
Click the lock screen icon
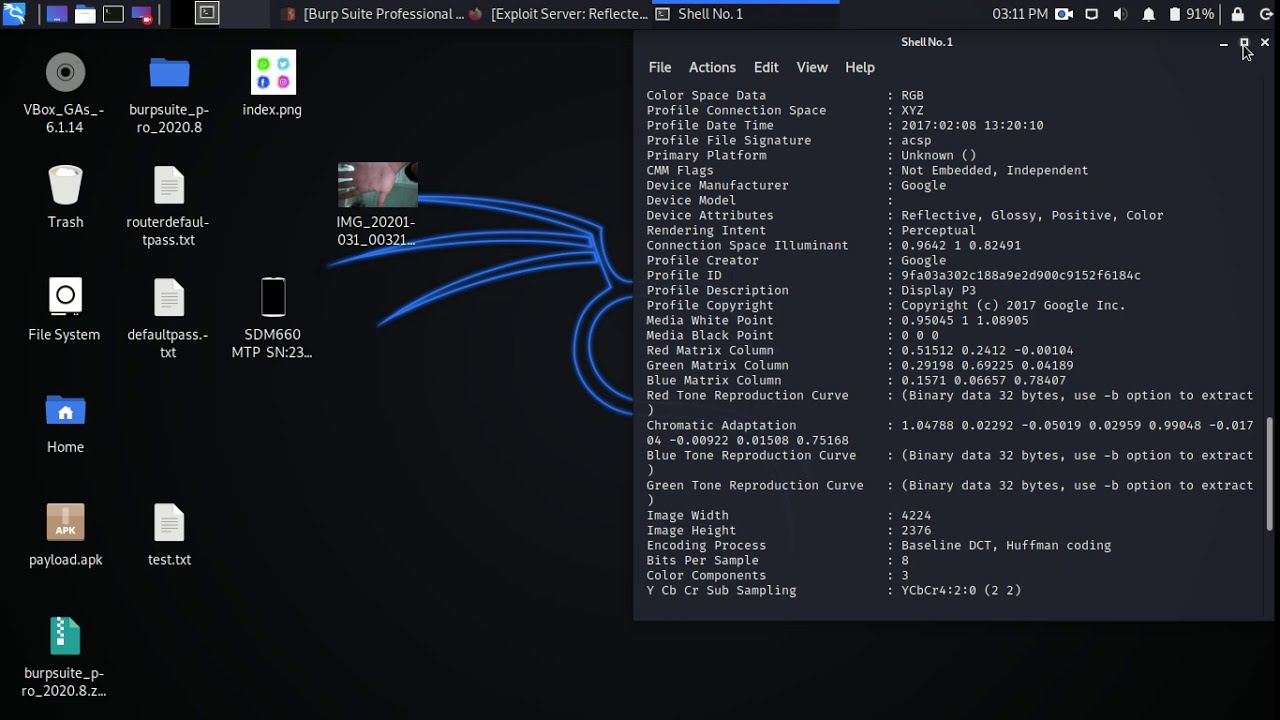pos(1238,14)
